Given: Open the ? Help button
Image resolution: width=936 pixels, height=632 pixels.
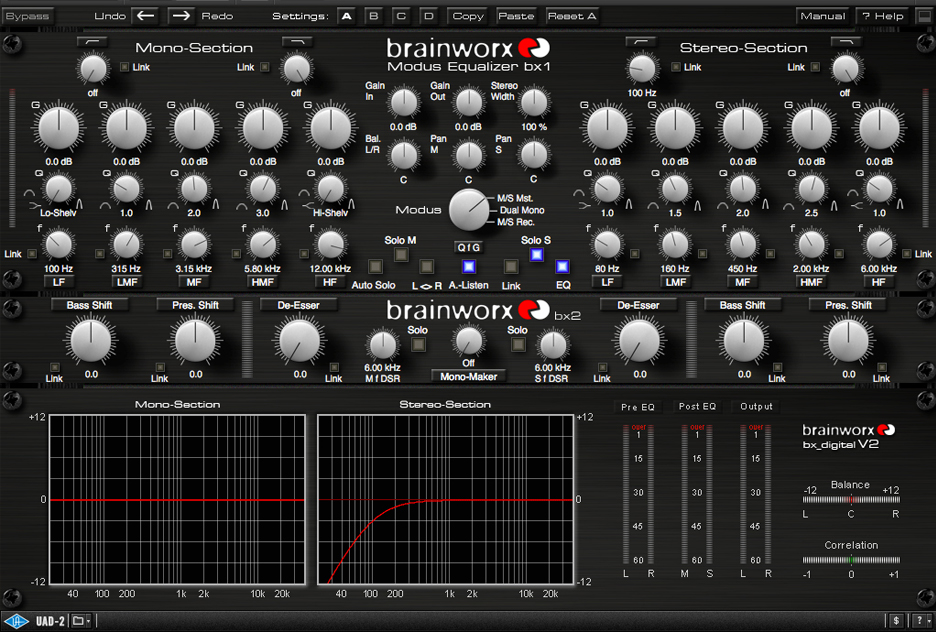Looking at the screenshot, I should tap(882, 16).
